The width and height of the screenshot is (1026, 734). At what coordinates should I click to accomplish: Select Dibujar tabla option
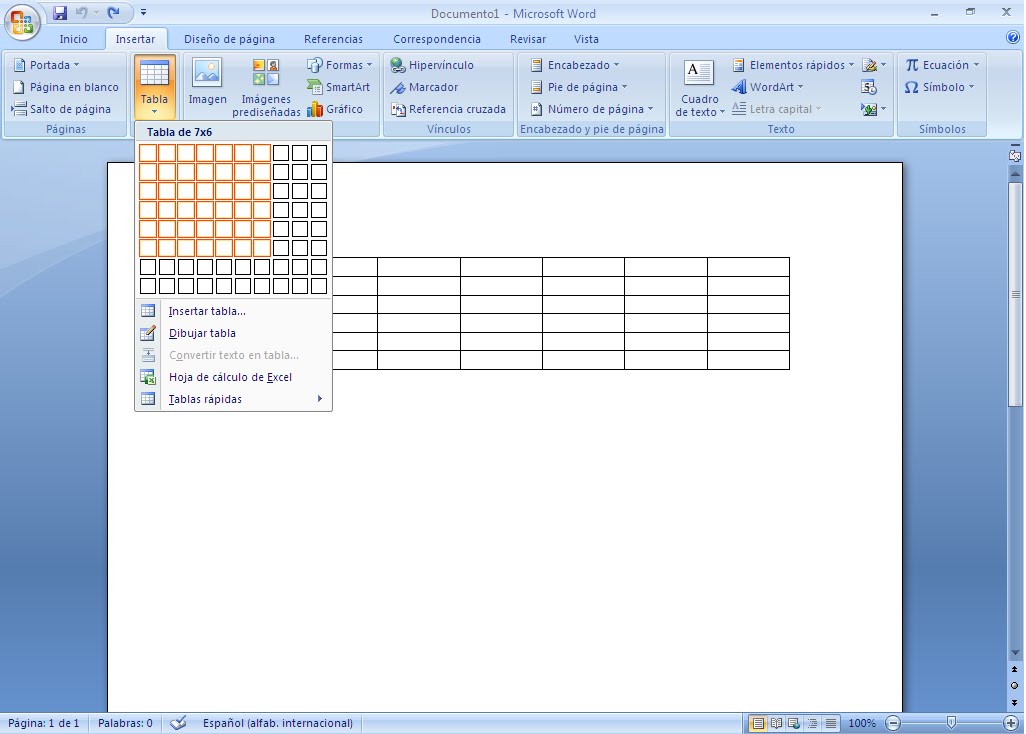click(x=234, y=333)
